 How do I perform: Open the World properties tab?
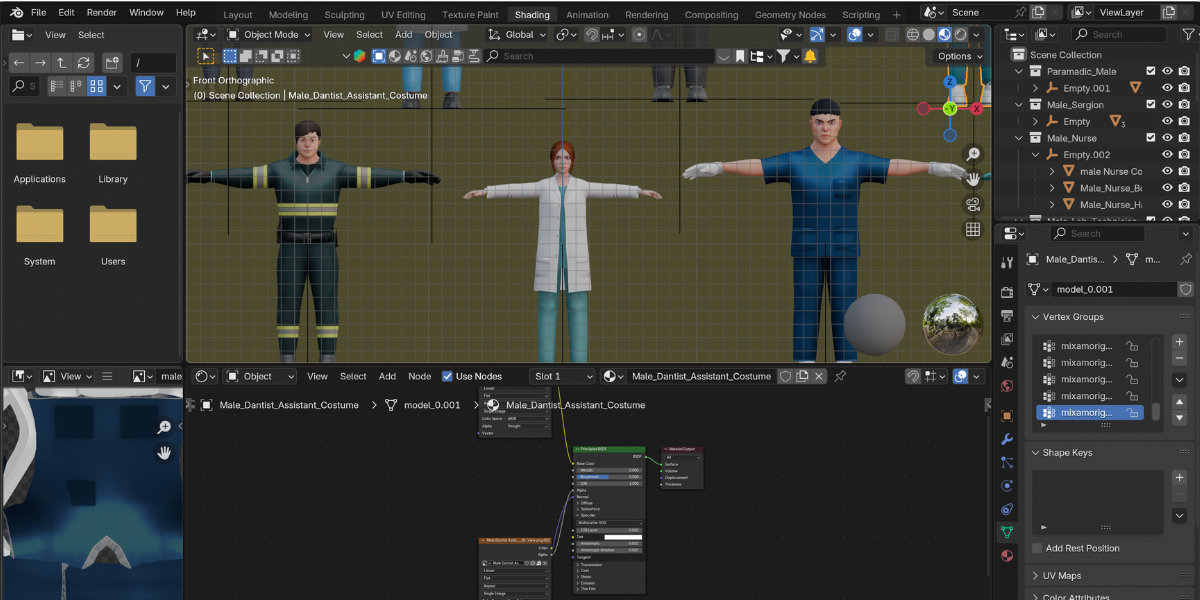(1006, 385)
